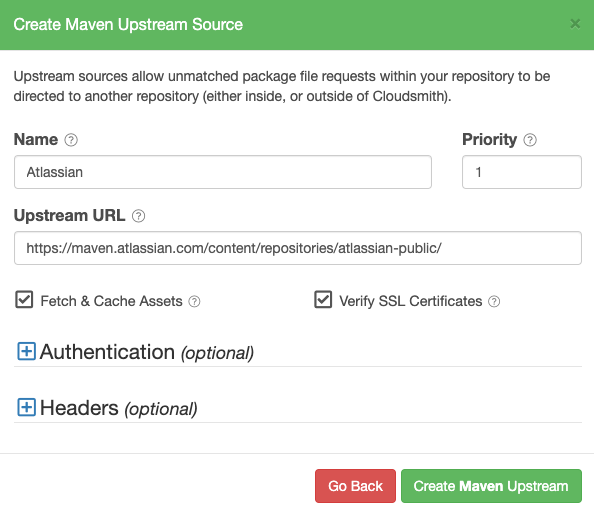Expand the Authentication (optional) section
Viewport: 594px width, 516px height.
click(27, 351)
